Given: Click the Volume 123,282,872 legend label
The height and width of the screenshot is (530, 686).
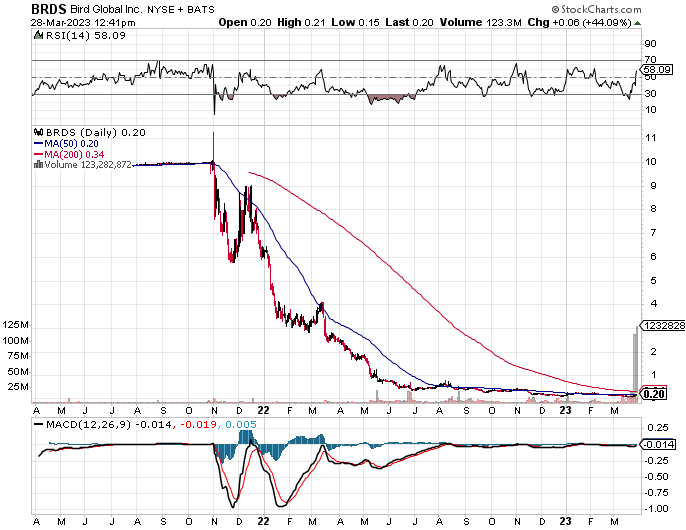Looking at the screenshot, I should (88, 165).
